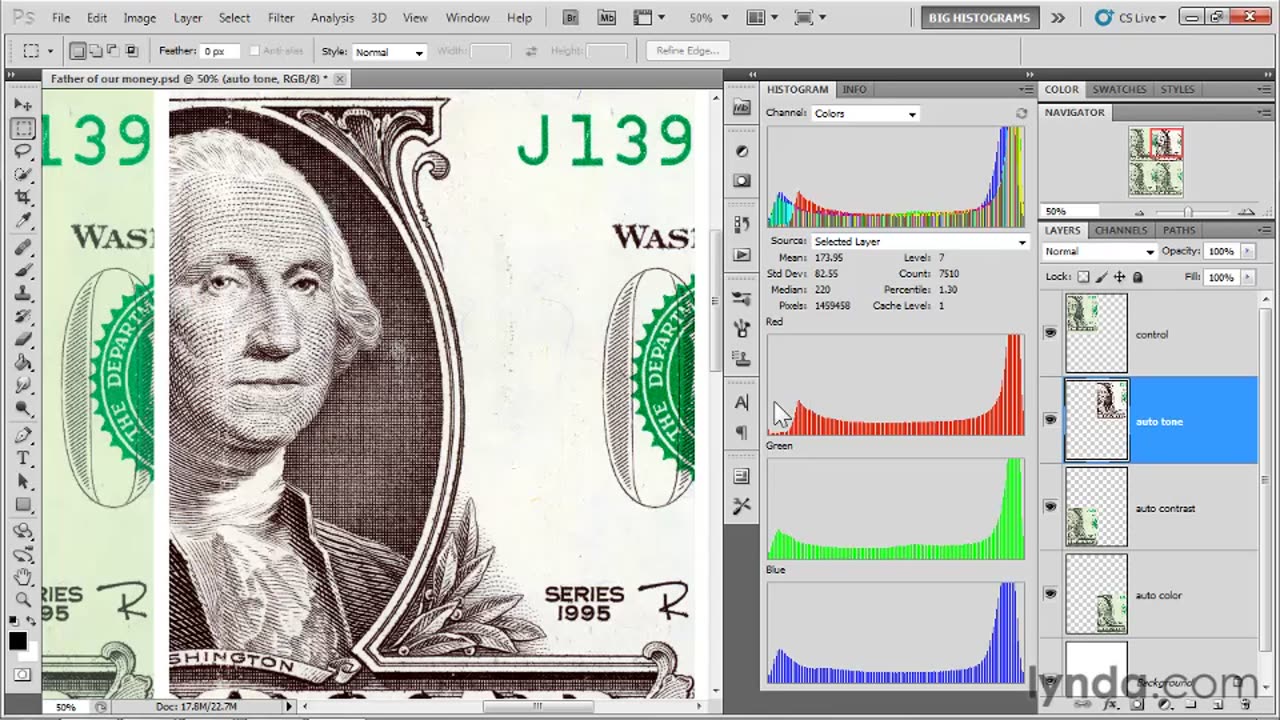Select the Eraser tool
Screen dimensions: 1280x720
coord(23,340)
